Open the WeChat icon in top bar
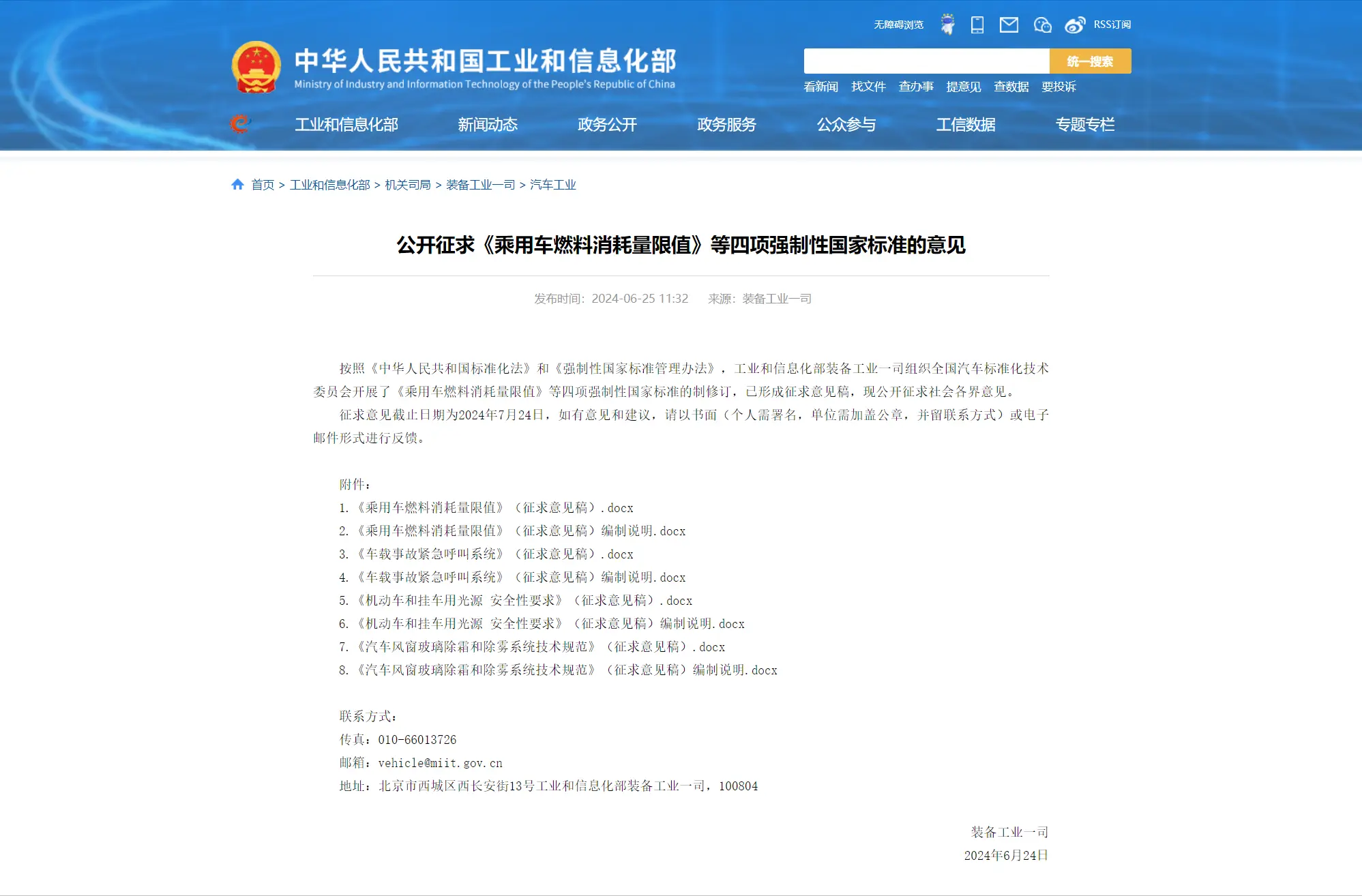 (x=1042, y=25)
